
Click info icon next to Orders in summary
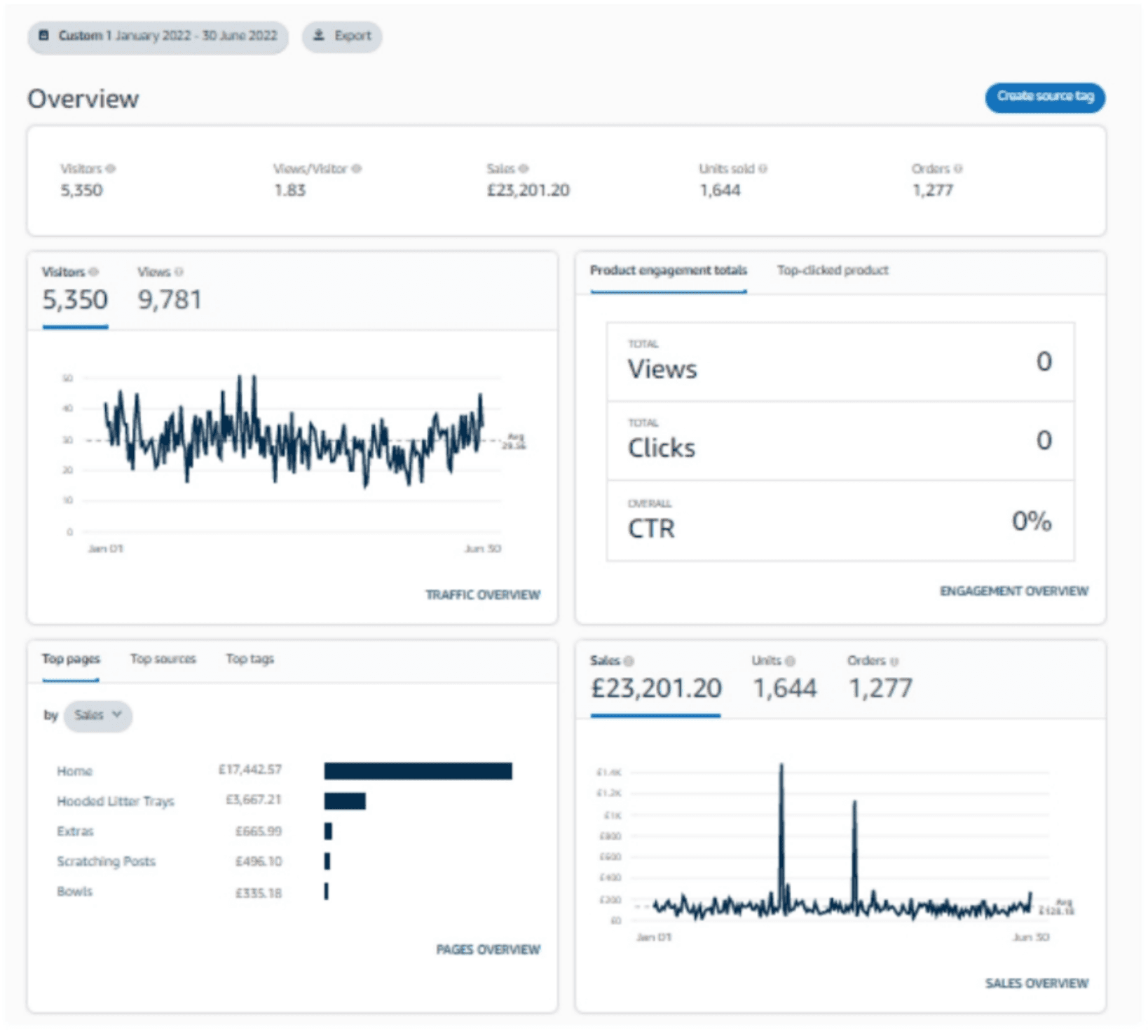pyautogui.click(x=958, y=168)
